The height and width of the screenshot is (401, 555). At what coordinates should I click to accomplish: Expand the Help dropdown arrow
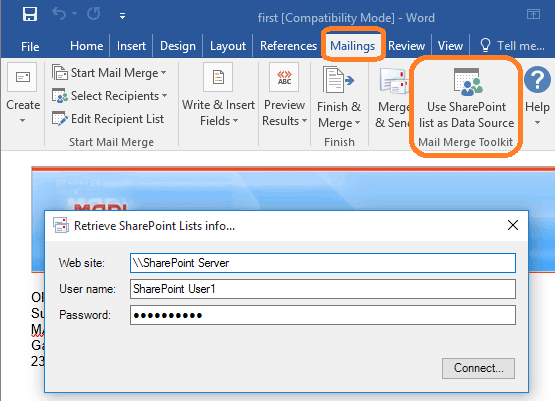tap(537, 123)
